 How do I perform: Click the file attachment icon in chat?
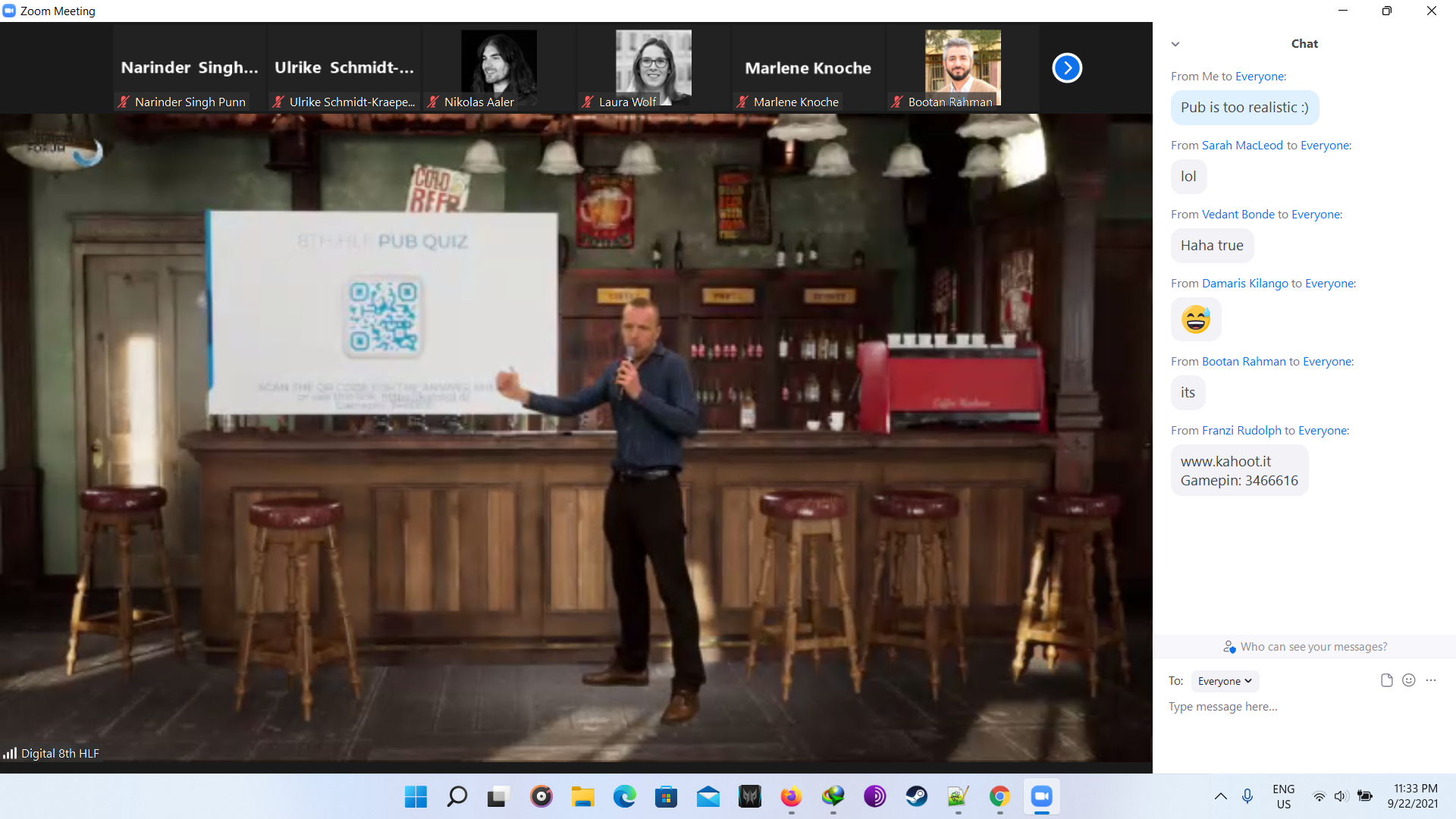click(x=1386, y=680)
